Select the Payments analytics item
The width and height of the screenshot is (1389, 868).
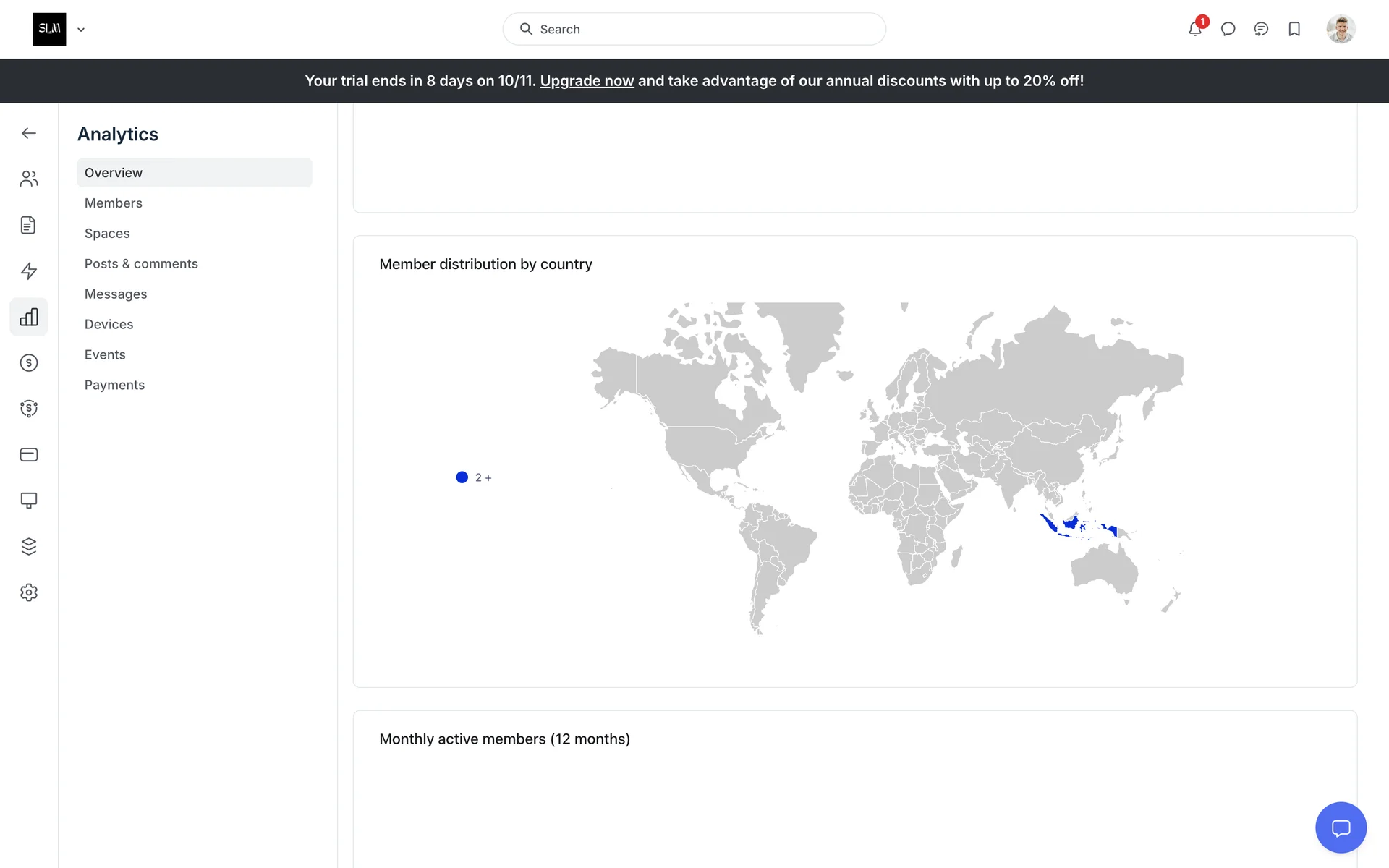pyautogui.click(x=114, y=386)
